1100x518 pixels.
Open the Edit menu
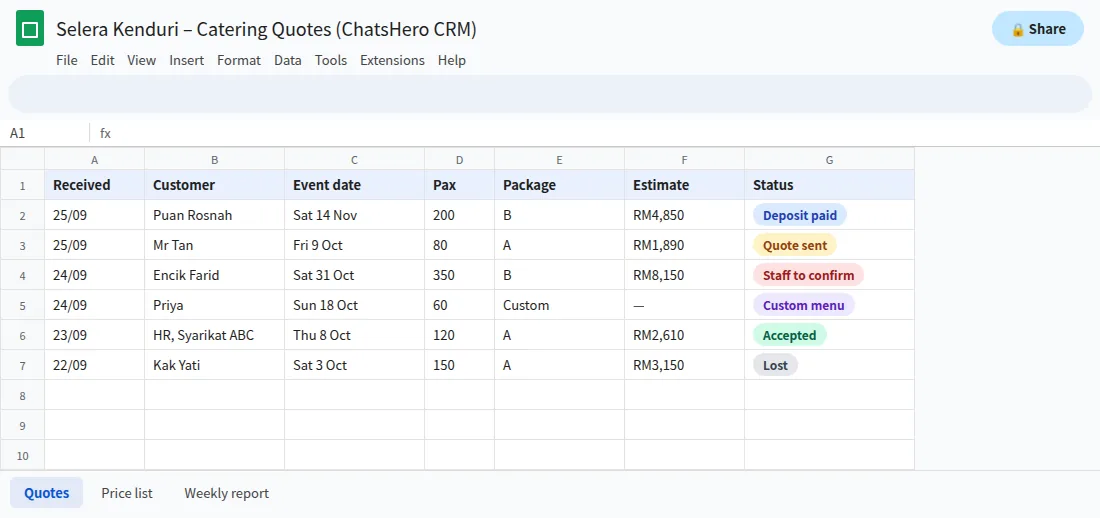click(x=102, y=60)
